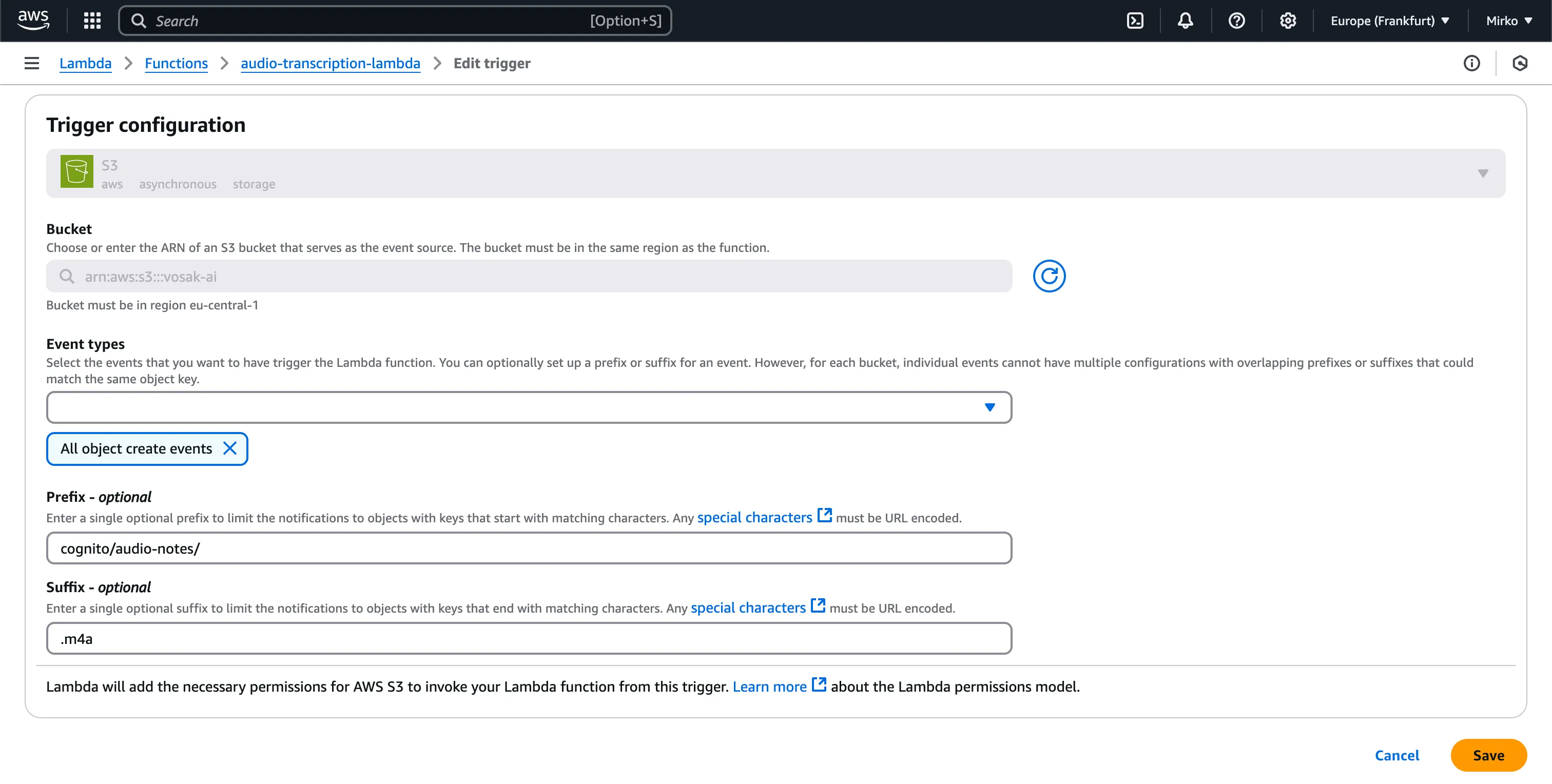Show page info via the info icon

pyautogui.click(x=1472, y=63)
